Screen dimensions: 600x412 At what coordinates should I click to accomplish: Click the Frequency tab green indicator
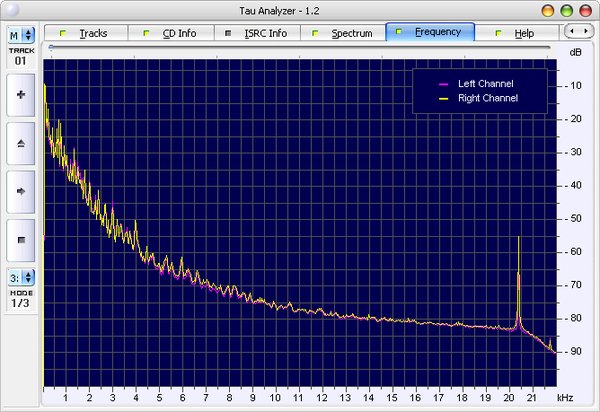[x=398, y=31]
